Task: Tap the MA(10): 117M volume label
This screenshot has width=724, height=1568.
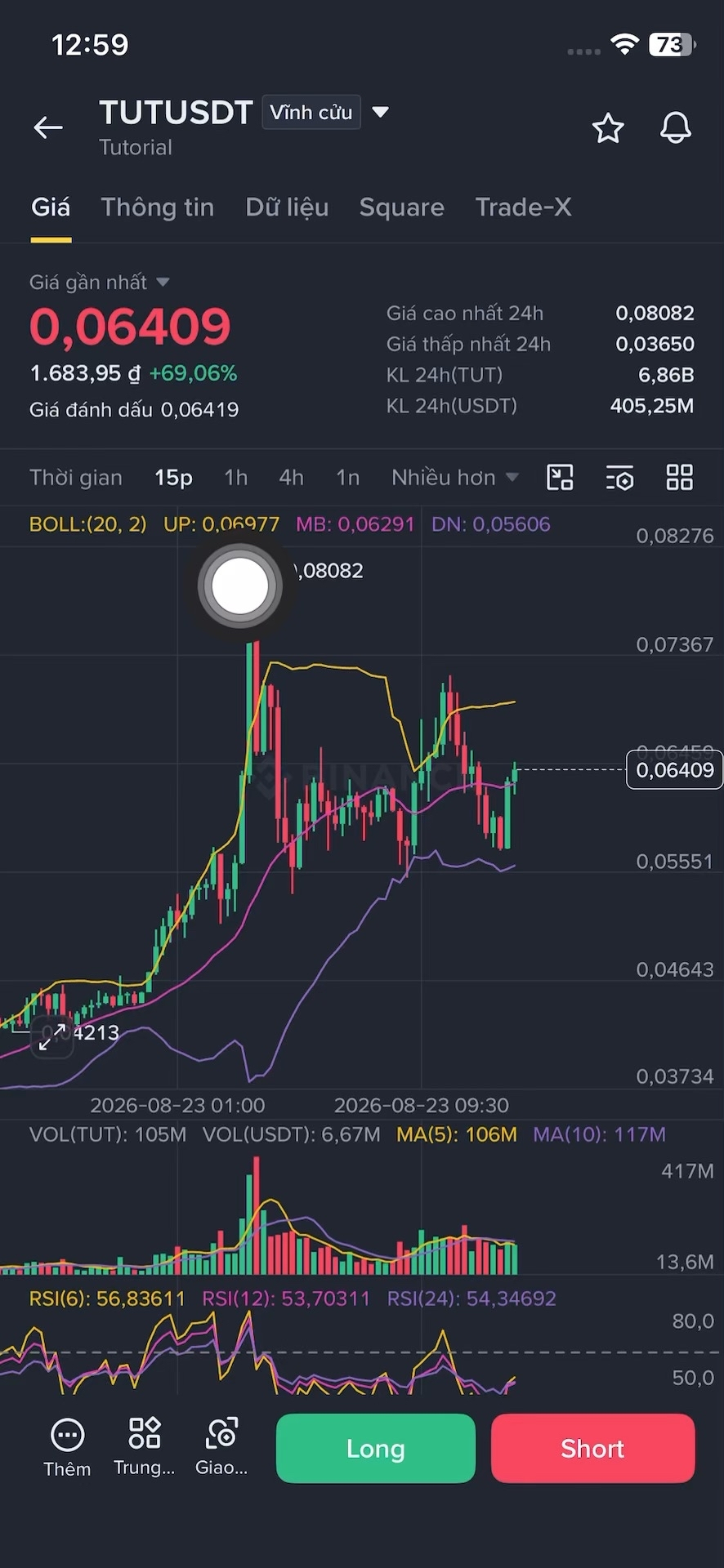Action: [599, 1134]
